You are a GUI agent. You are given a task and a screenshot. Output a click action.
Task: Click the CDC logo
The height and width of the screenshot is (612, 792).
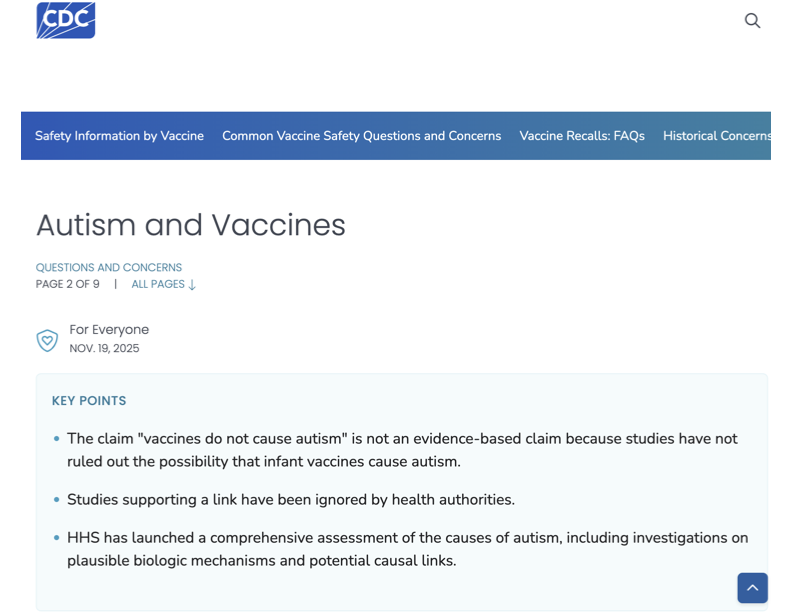click(x=66, y=20)
